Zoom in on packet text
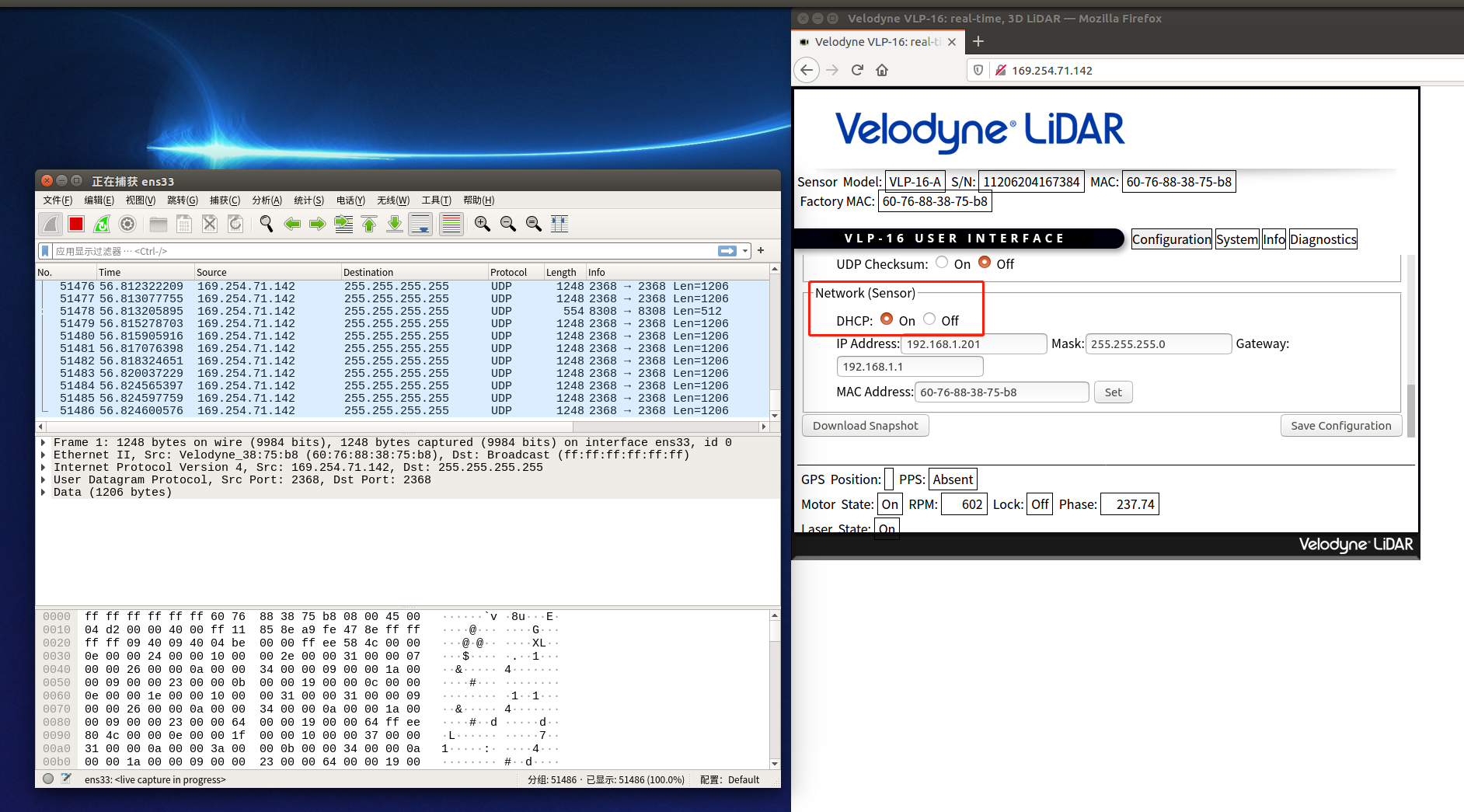 pos(483,224)
